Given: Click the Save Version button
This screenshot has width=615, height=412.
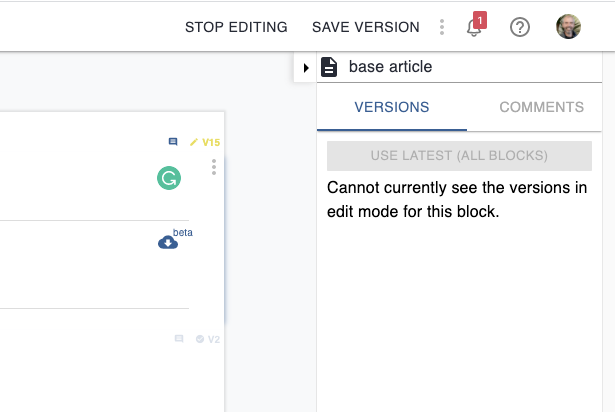Looking at the screenshot, I should point(366,27).
